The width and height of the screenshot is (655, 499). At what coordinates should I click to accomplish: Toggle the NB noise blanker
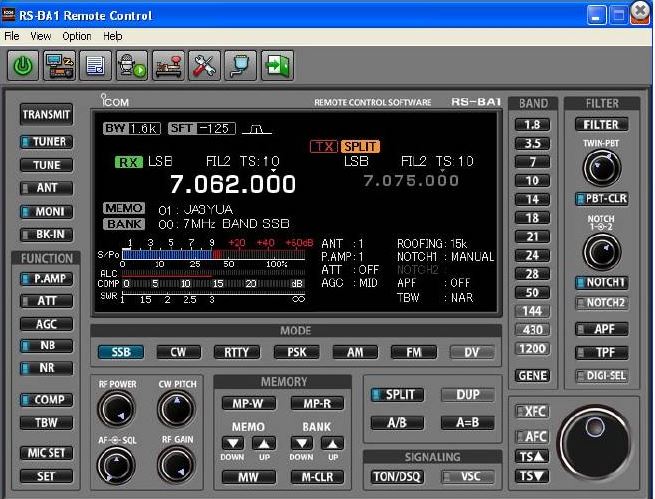46,347
